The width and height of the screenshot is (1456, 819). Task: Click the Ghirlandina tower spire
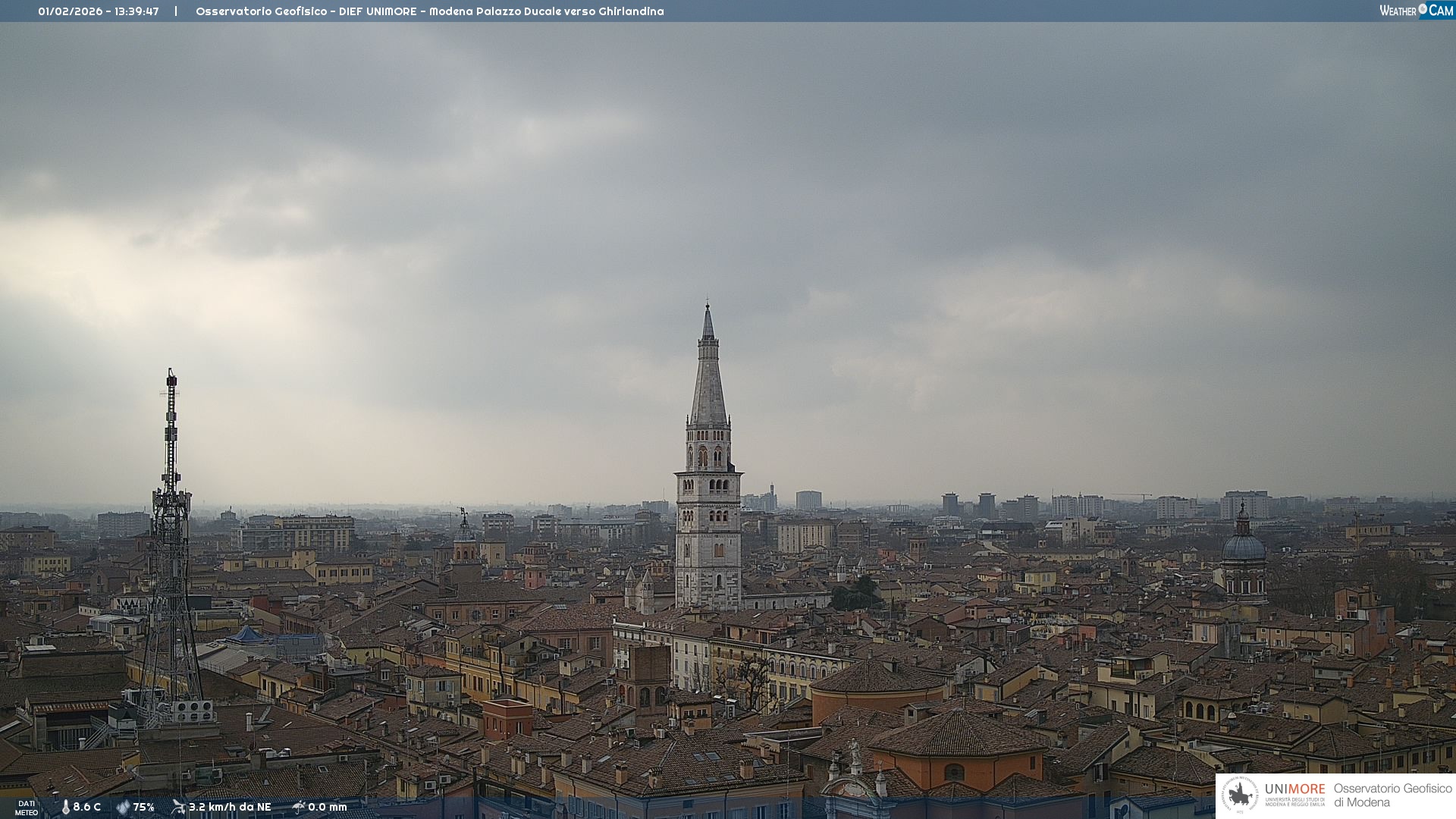pos(708,372)
